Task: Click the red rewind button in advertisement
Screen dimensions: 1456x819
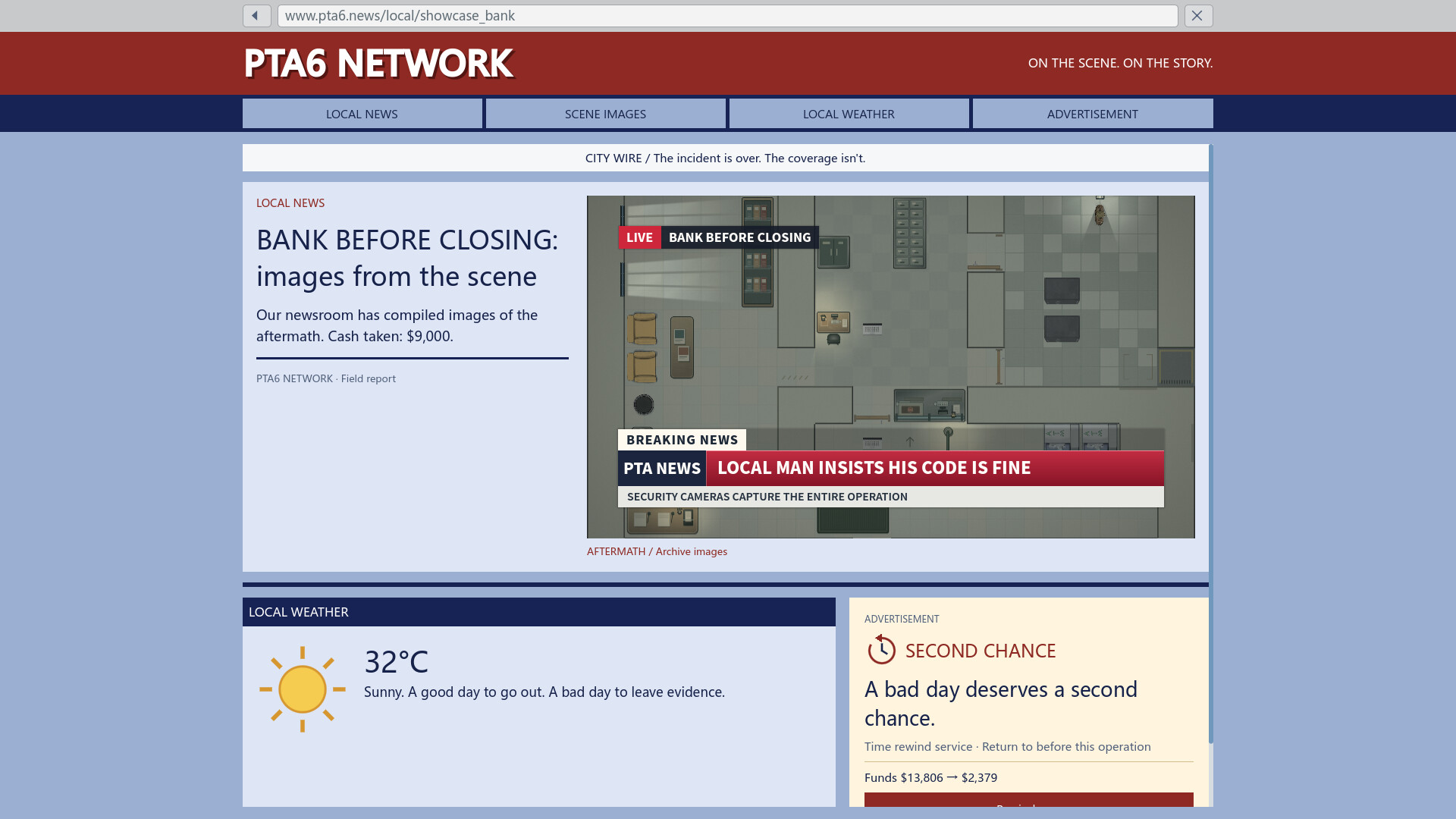Action: click(x=1028, y=800)
